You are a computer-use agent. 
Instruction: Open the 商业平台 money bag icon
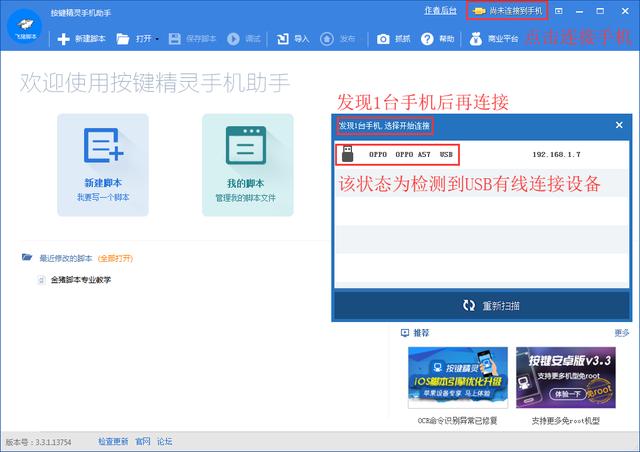point(476,39)
